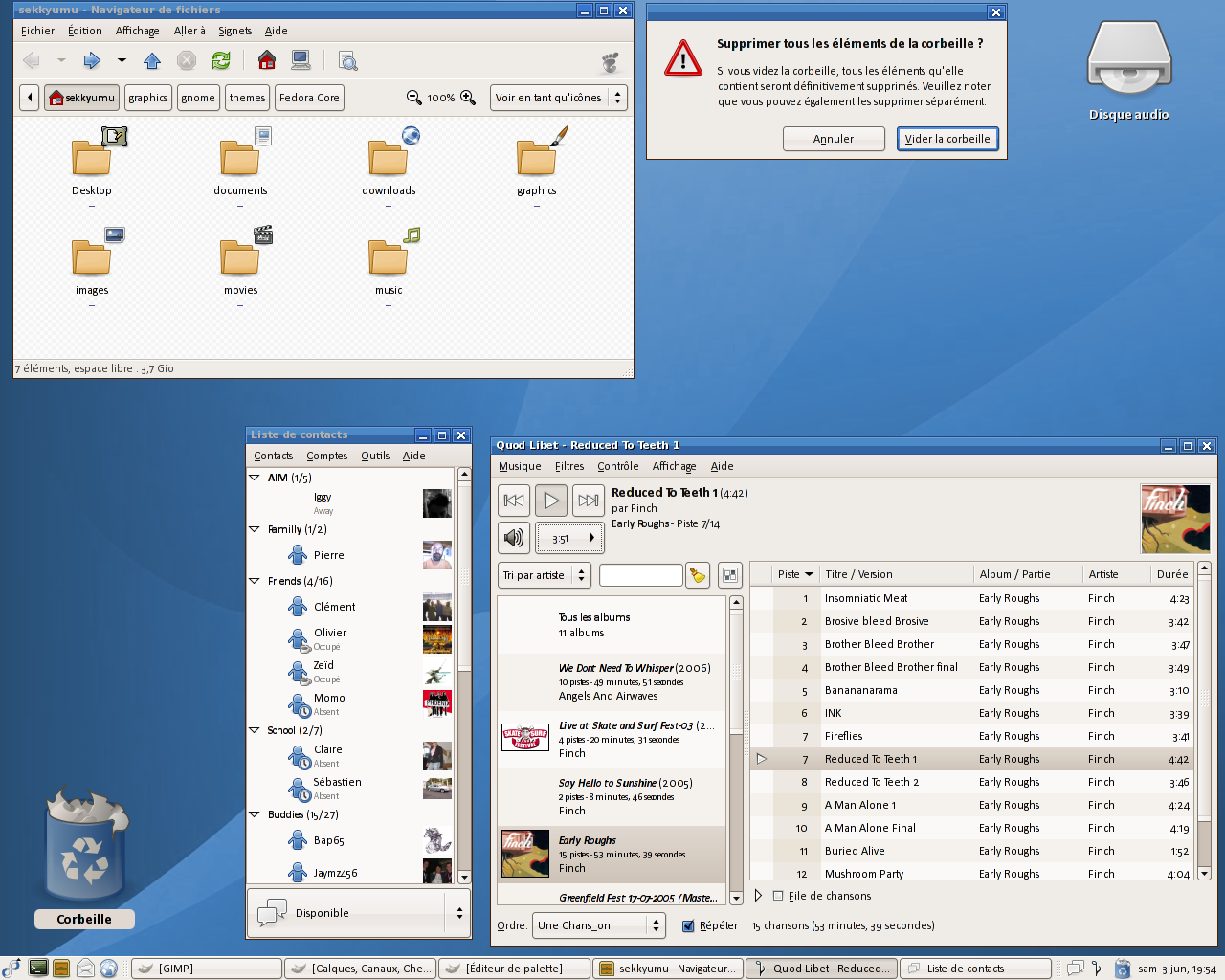Open the Disponible status dropdown
1225x980 pixels.
(359, 913)
